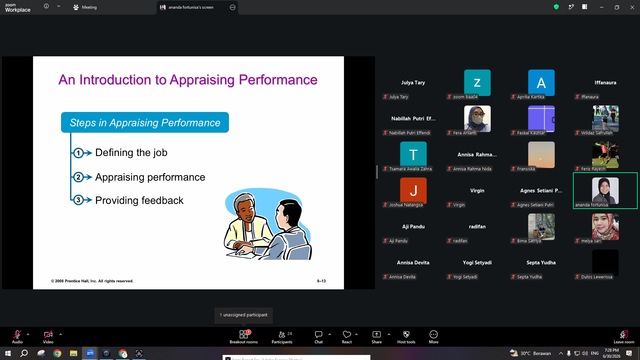Image resolution: width=640 pixels, height=360 pixels.
Task: Select zoom baa04 tile with Z avatar
Action: pyautogui.click(x=477, y=83)
